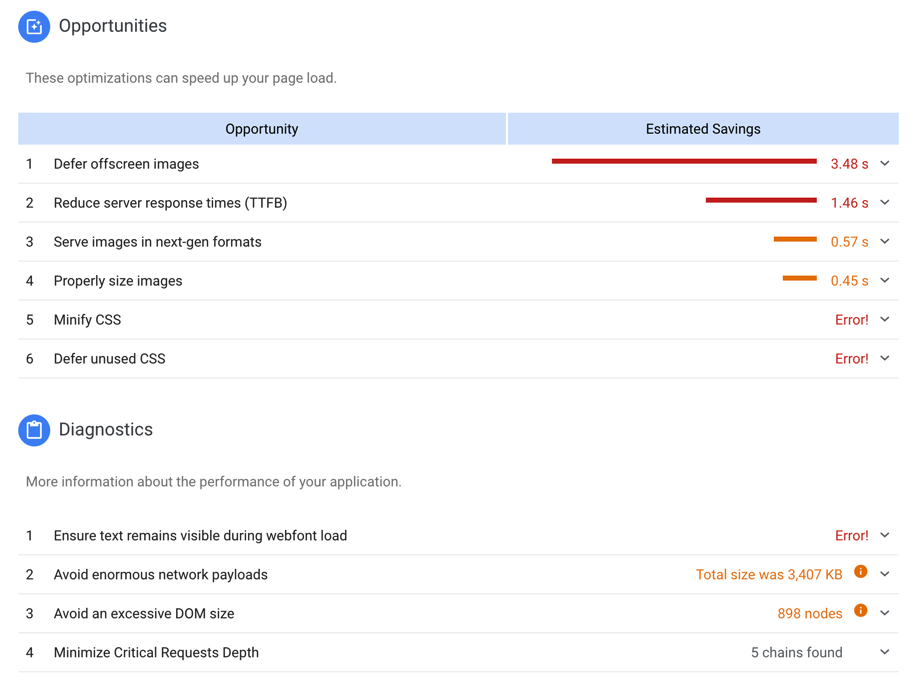The height and width of the screenshot is (692, 918).
Task: Click the info icon next to '898 nodes'
Action: click(x=860, y=612)
